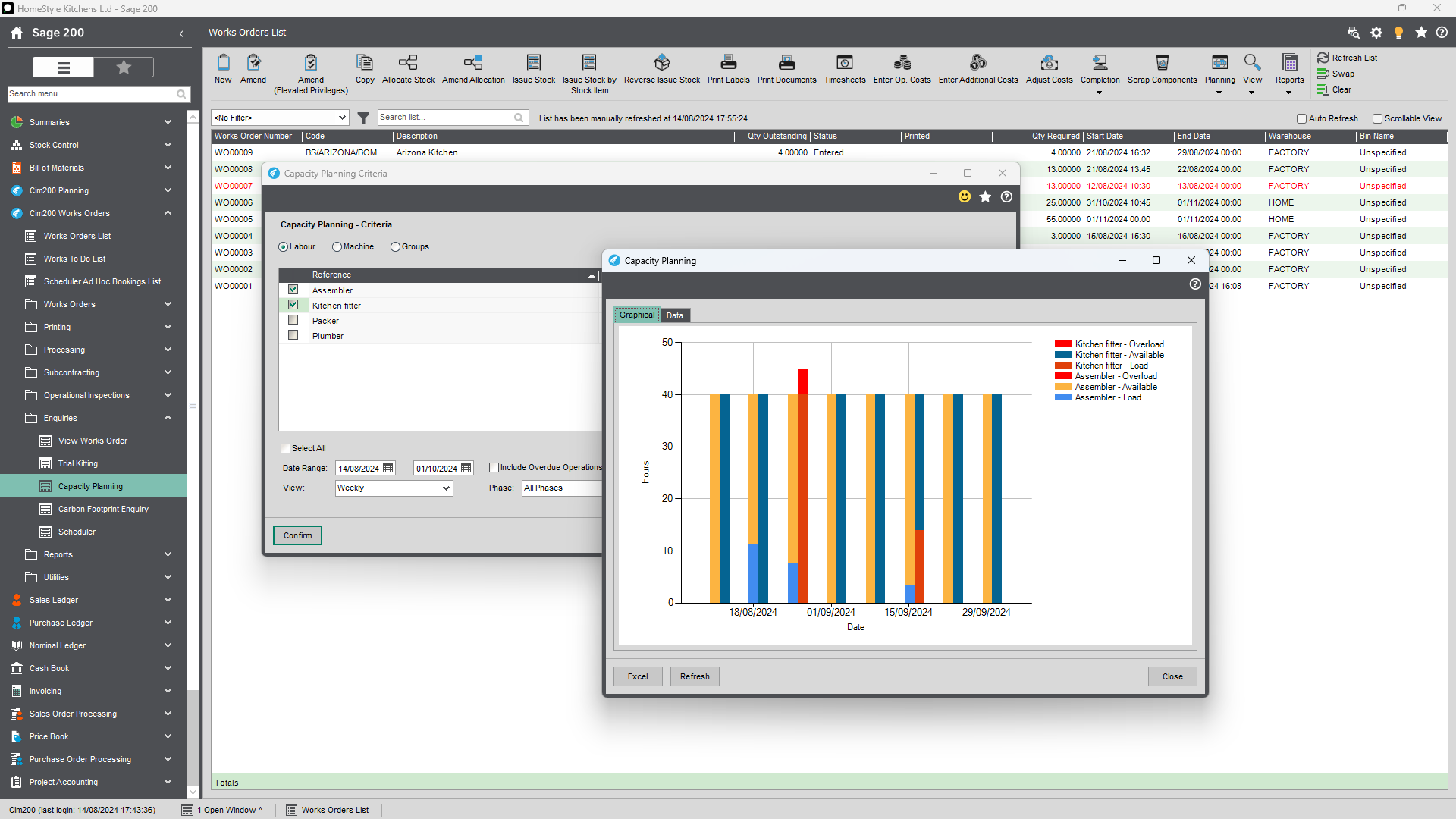Click Assembler - Available legend swatch
The image size is (1456, 819).
click(x=1062, y=387)
